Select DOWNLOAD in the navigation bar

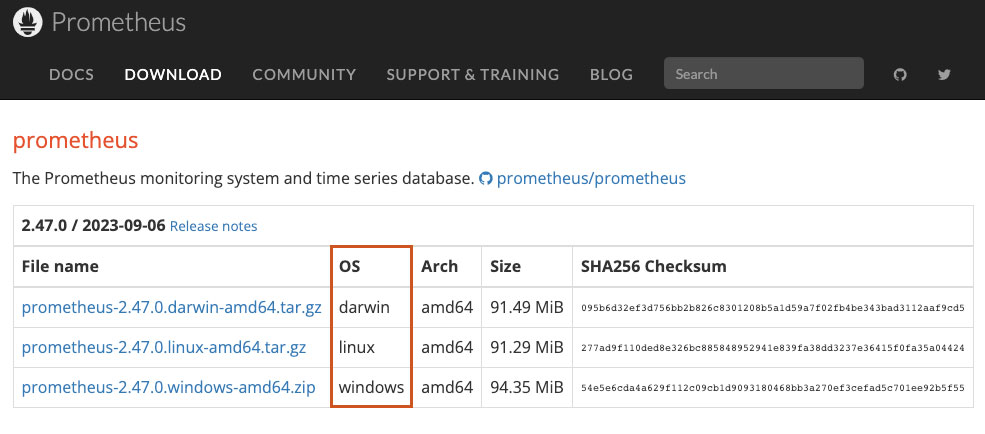(x=173, y=74)
